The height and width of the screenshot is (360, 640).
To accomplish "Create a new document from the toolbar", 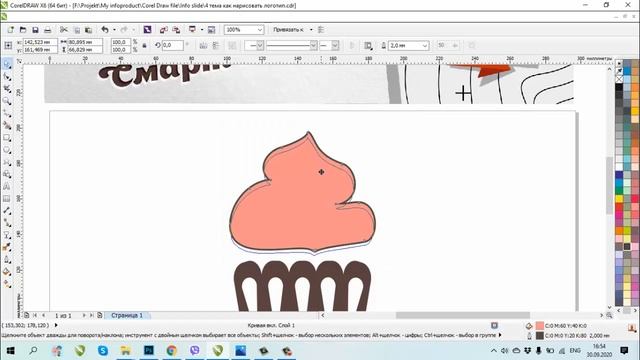I will tap(11, 30).
